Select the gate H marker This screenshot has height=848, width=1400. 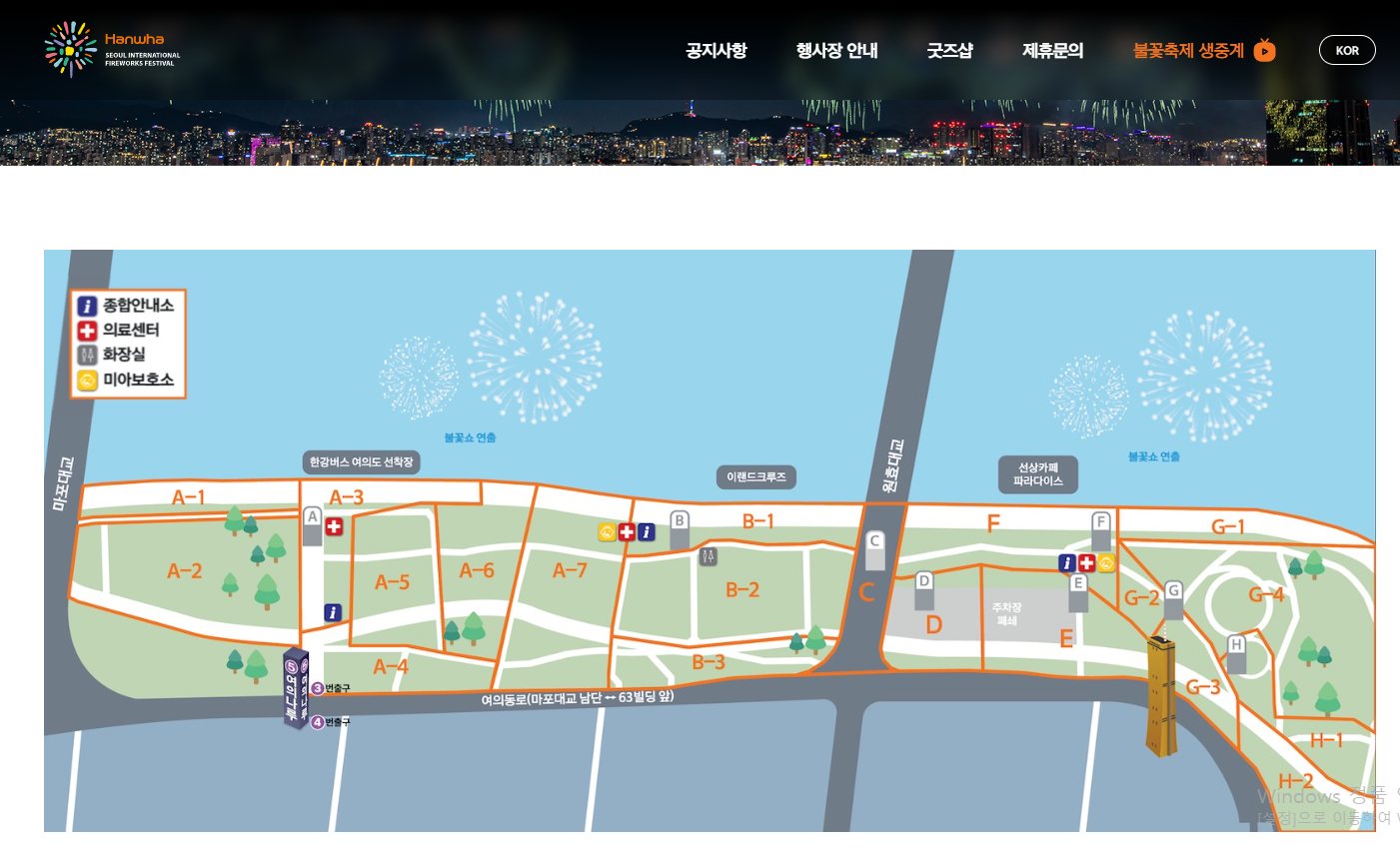(1236, 653)
